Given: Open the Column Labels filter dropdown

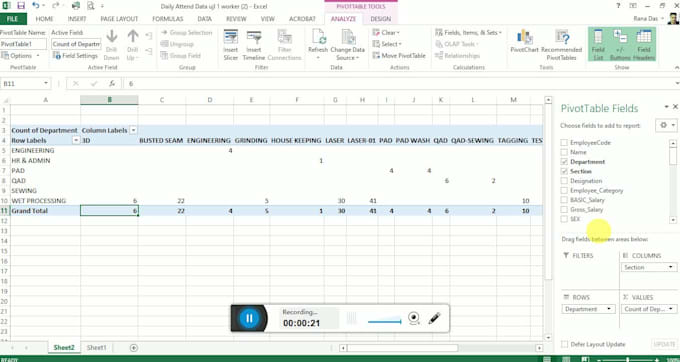Looking at the screenshot, I should coord(133,130).
